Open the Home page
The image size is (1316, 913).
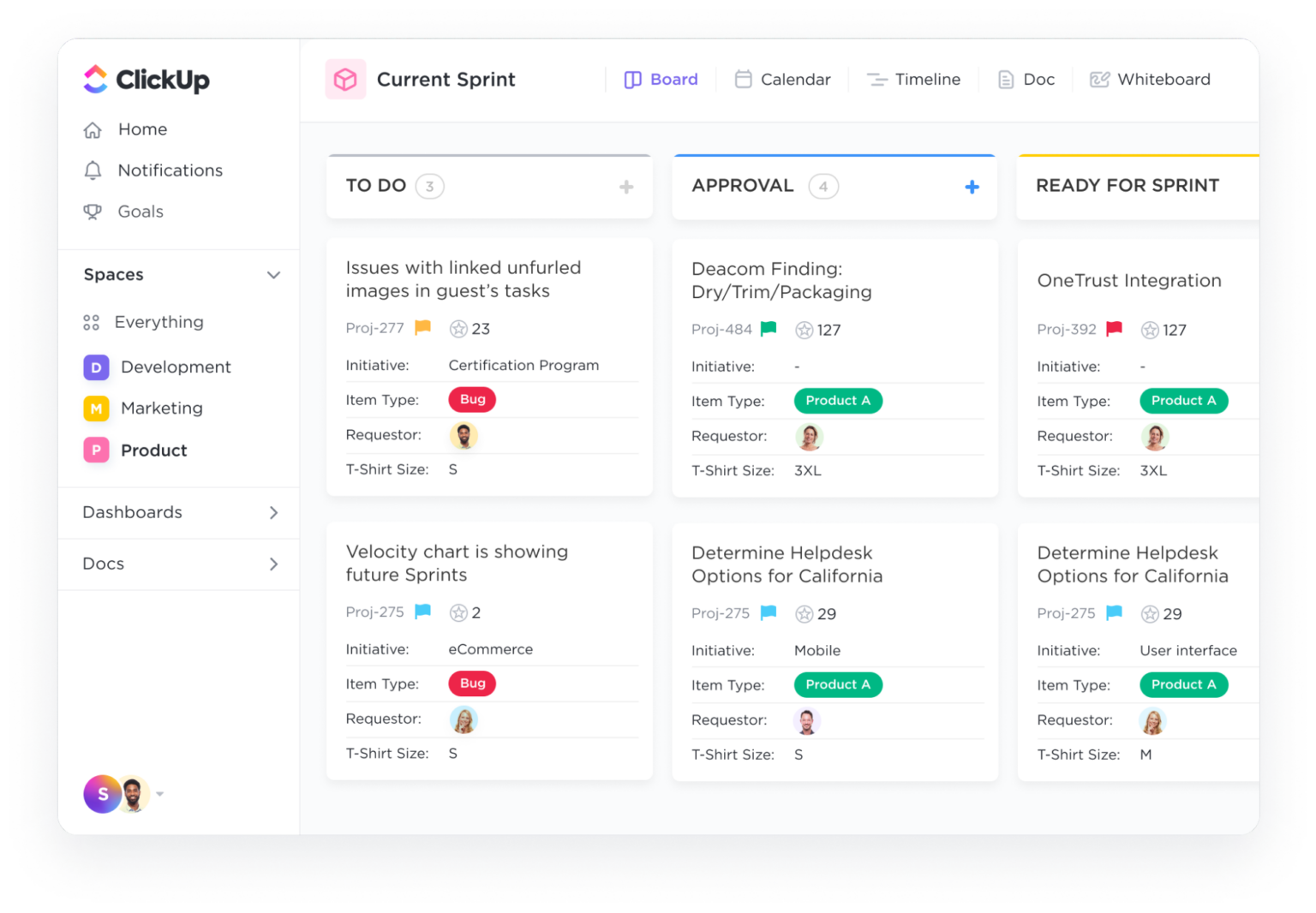point(142,129)
